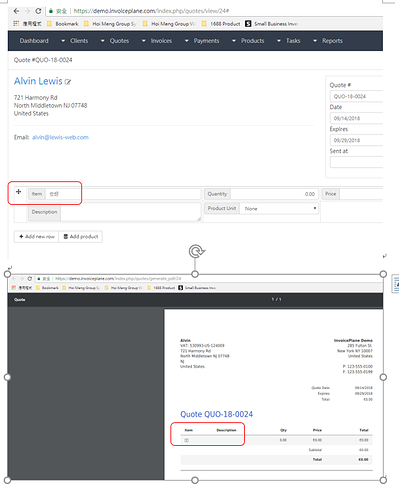Expand the Reports dropdown menu
The height and width of the screenshot is (500, 399).
[328, 41]
